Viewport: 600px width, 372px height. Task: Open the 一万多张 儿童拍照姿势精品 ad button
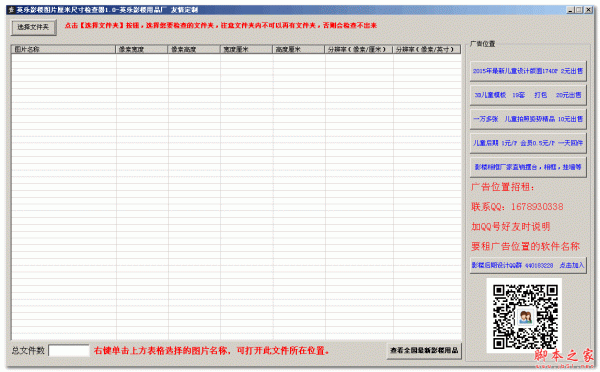528,119
